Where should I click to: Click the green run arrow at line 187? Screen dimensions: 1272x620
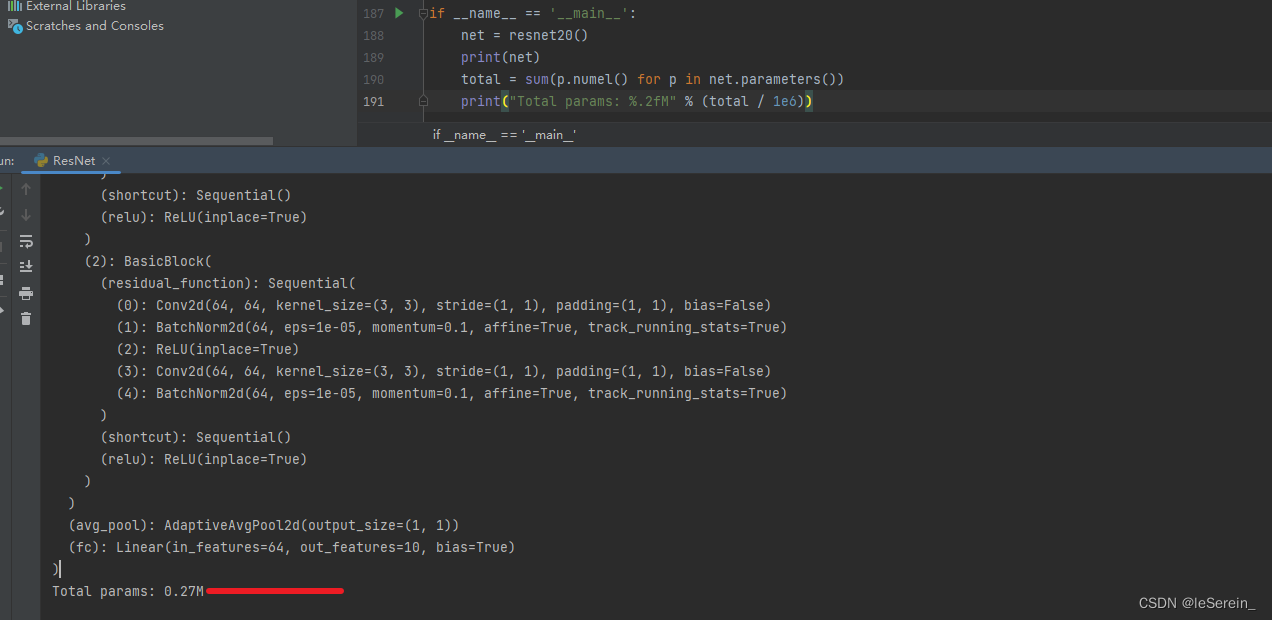coord(399,13)
